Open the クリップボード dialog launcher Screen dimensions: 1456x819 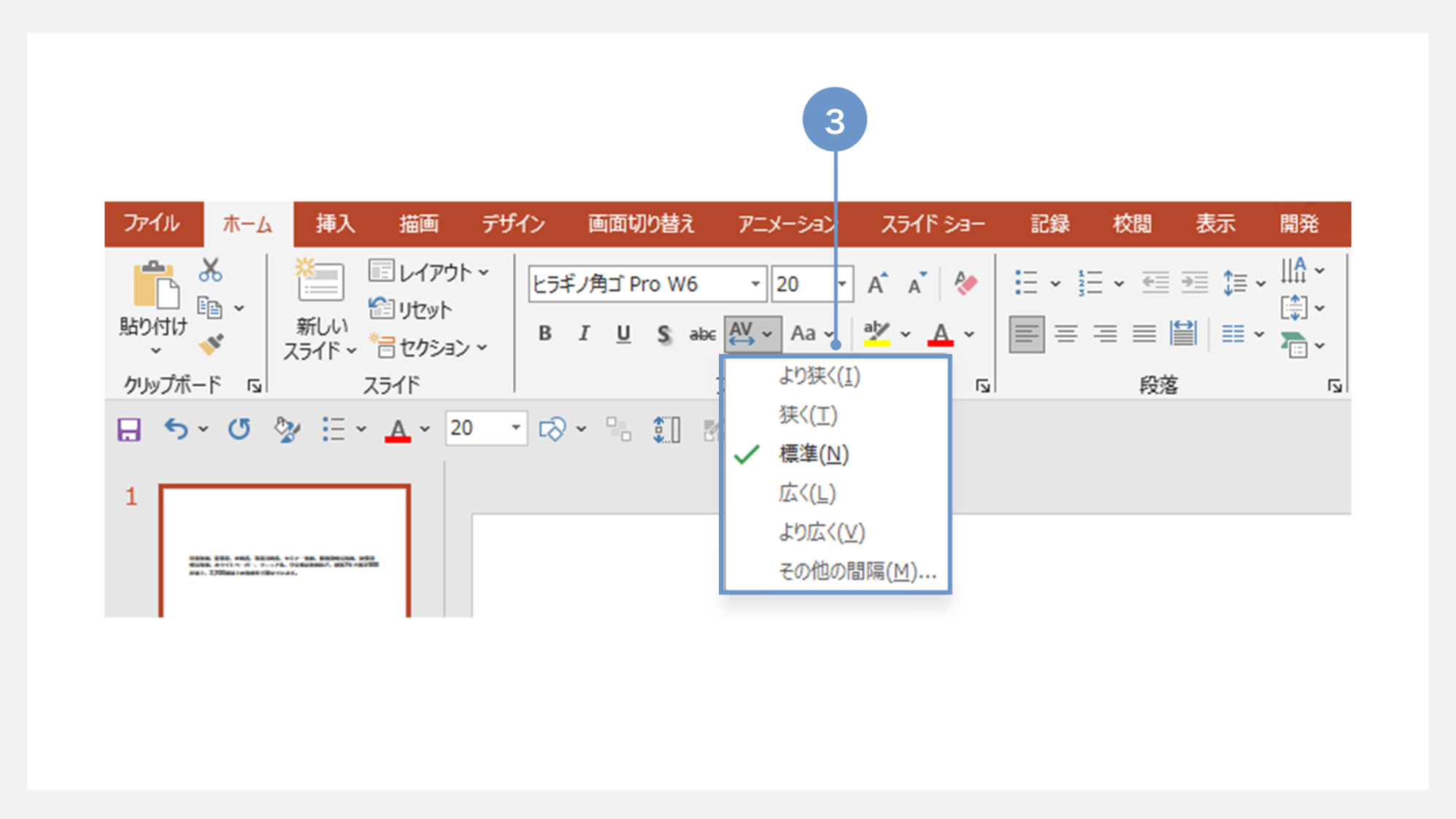point(255,385)
